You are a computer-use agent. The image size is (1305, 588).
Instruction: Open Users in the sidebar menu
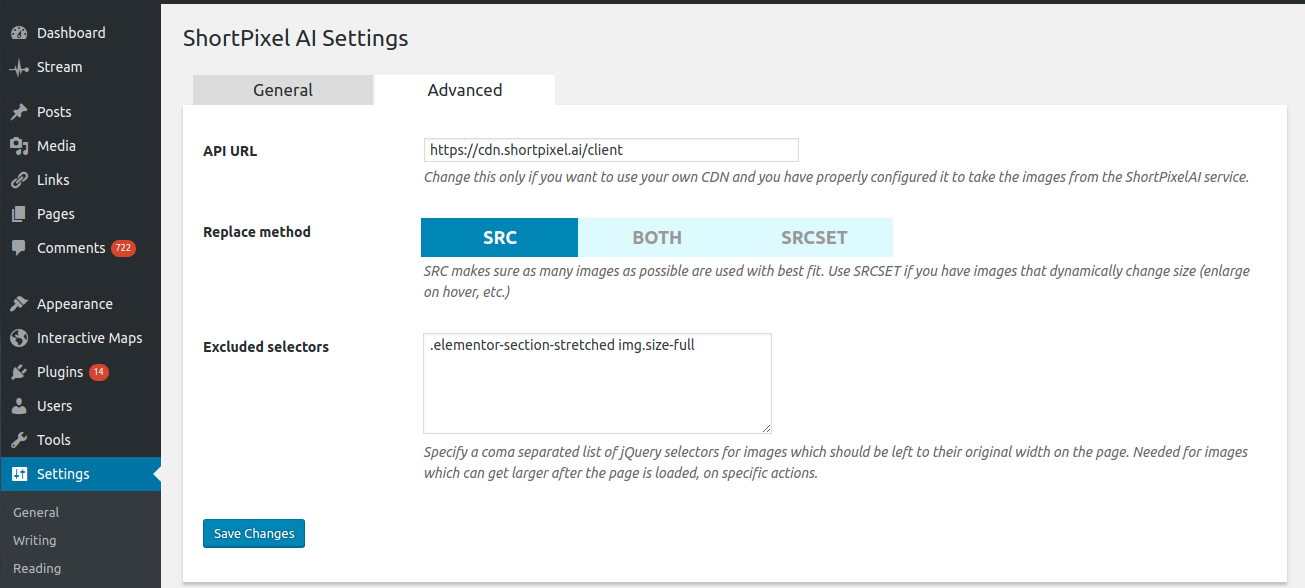[54, 406]
